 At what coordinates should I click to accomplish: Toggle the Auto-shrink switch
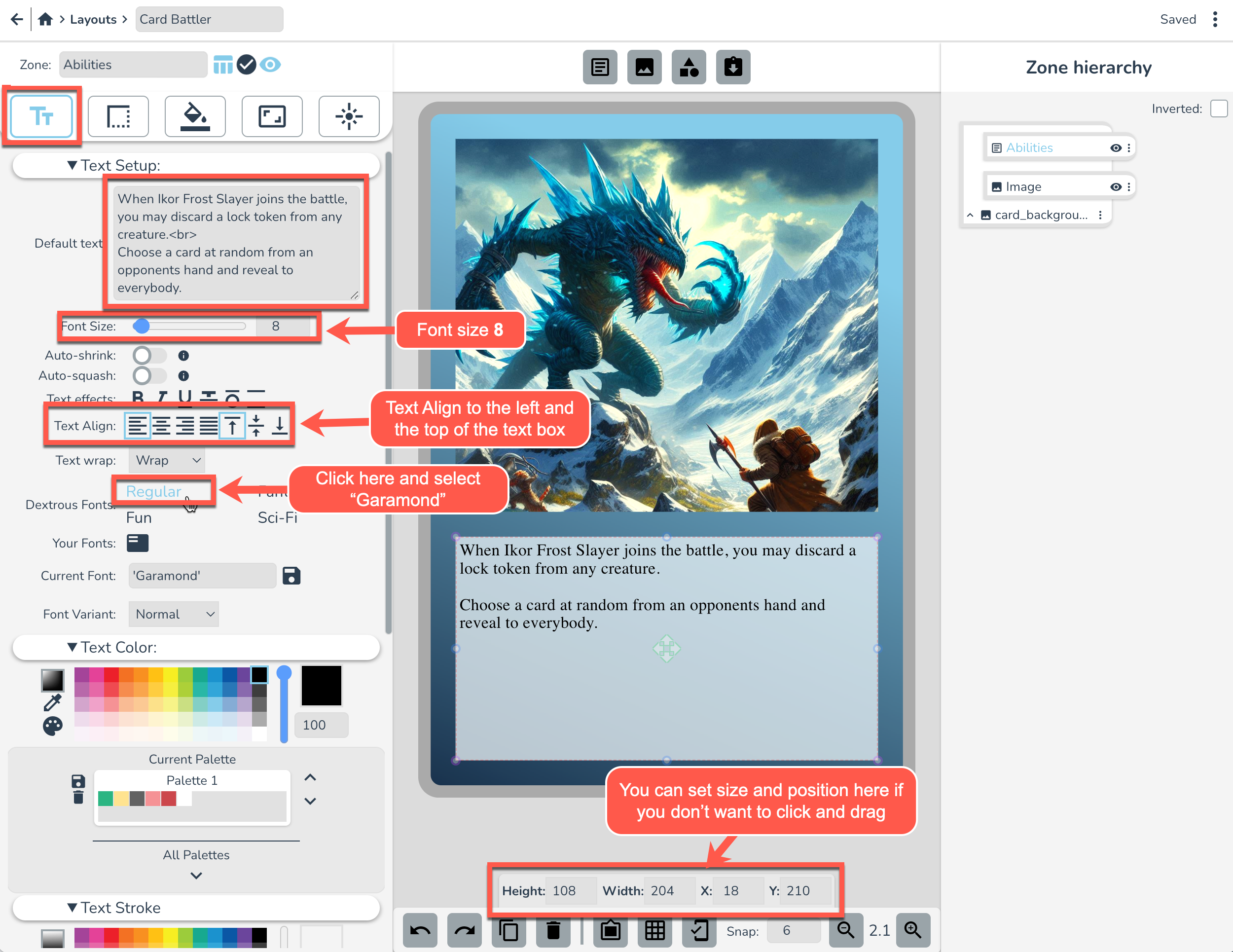[149, 355]
